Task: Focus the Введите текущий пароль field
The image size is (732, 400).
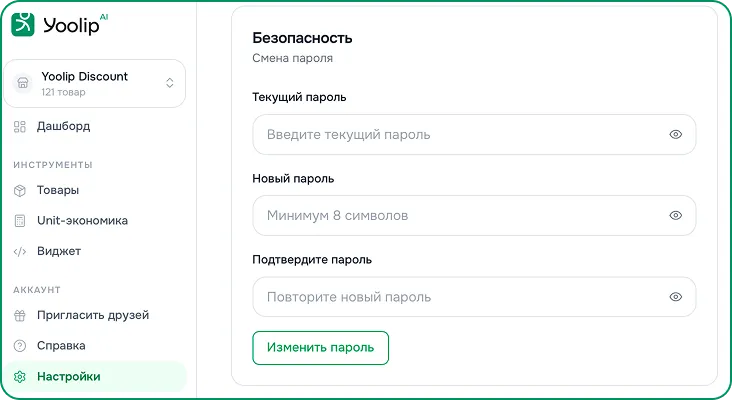Action: coord(474,134)
